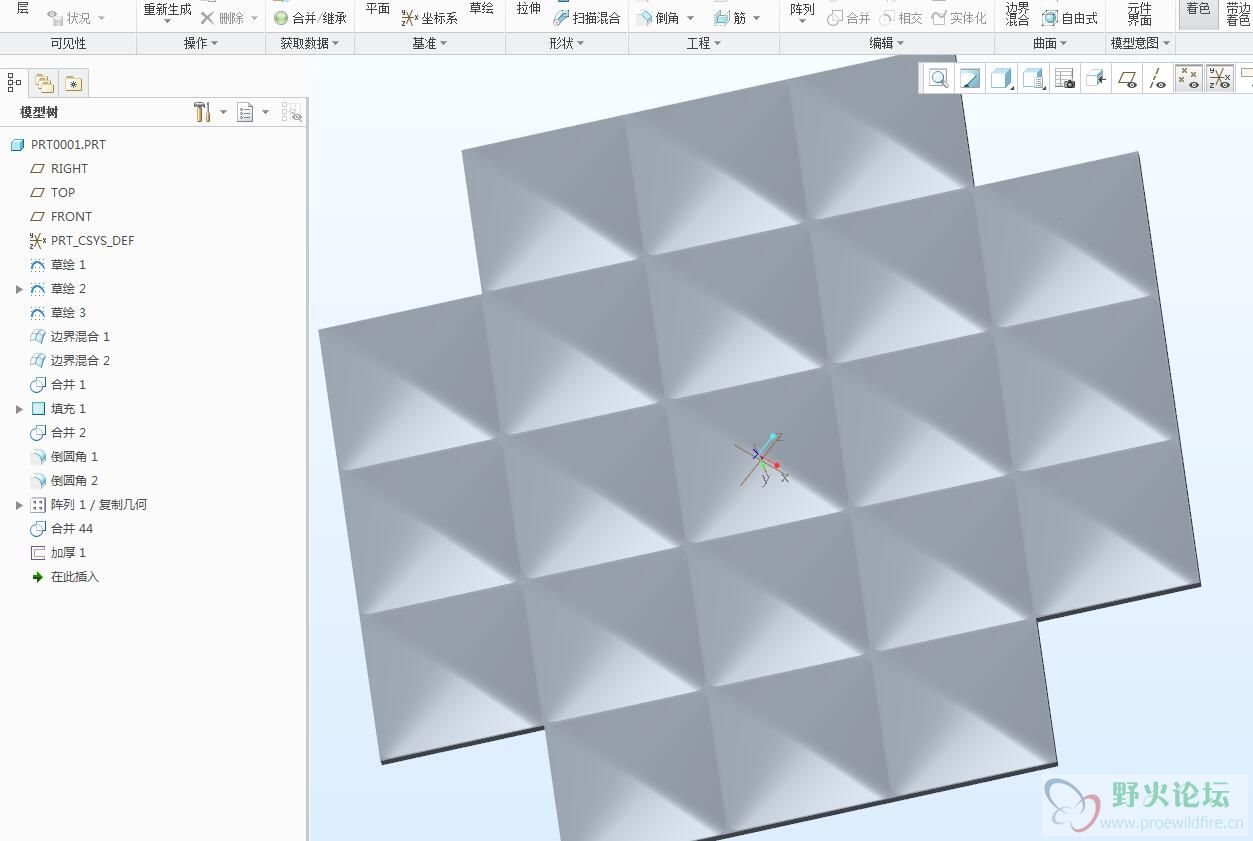The height and width of the screenshot is (841, 1253).
Task: Click the 拉伸 extrude button
Action: coord(528,10)
